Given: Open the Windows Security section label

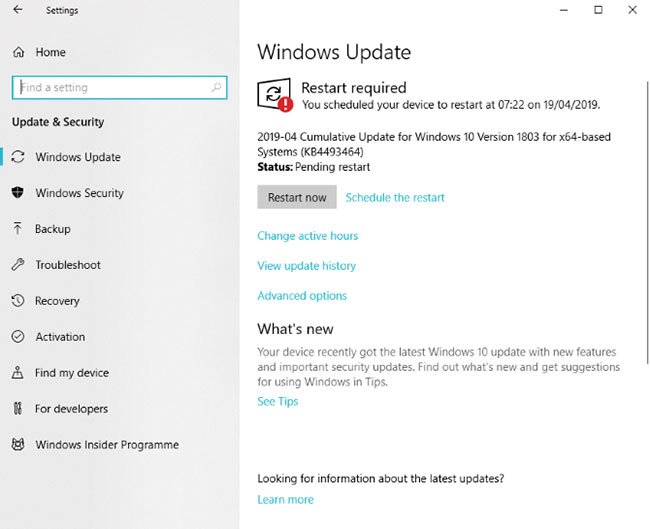Looking at the screenshot, I should click(x=80, y=193).
